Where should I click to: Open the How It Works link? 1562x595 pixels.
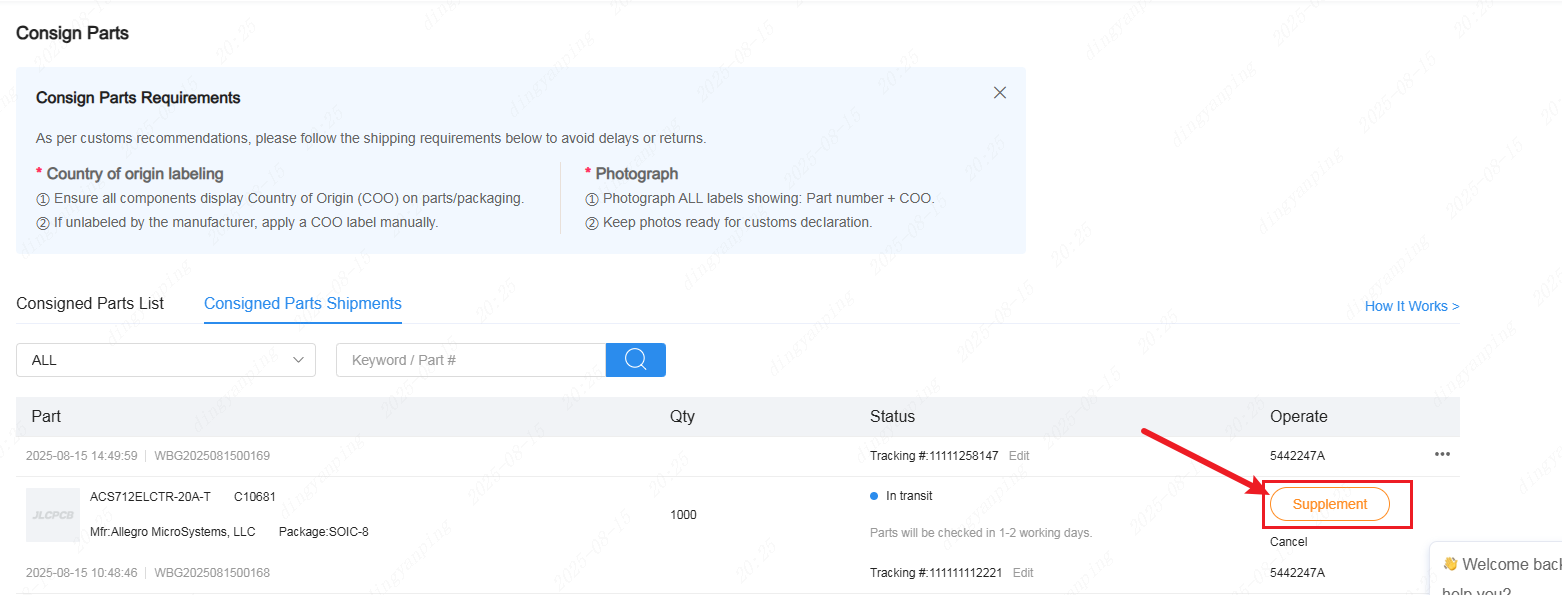coord(1412,306)
